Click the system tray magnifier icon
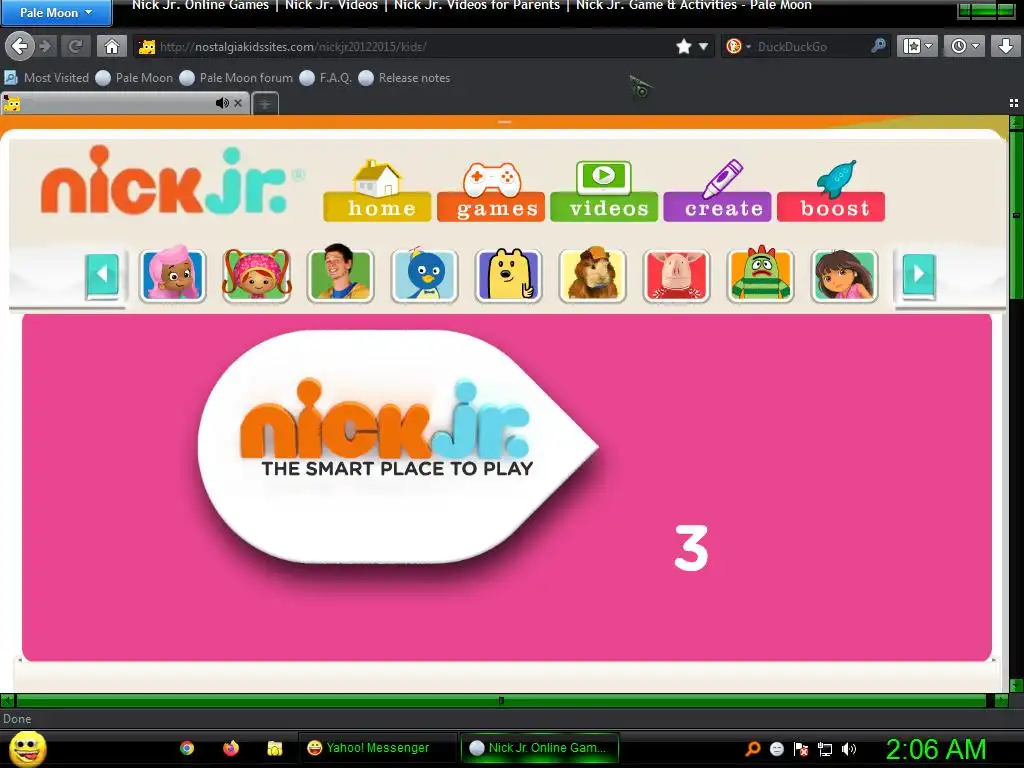1024x768 pixels. pyautogui.click(x=753, y=749)
